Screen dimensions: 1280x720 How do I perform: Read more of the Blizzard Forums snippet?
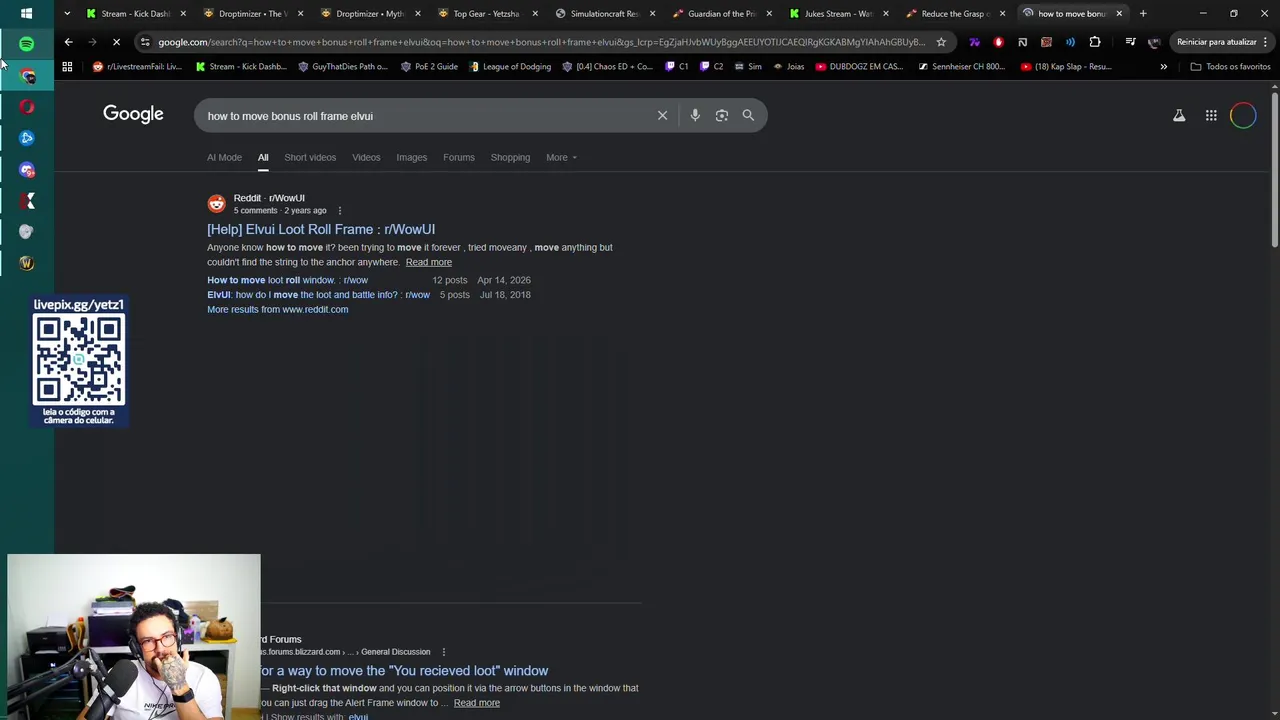coord(476,703)
